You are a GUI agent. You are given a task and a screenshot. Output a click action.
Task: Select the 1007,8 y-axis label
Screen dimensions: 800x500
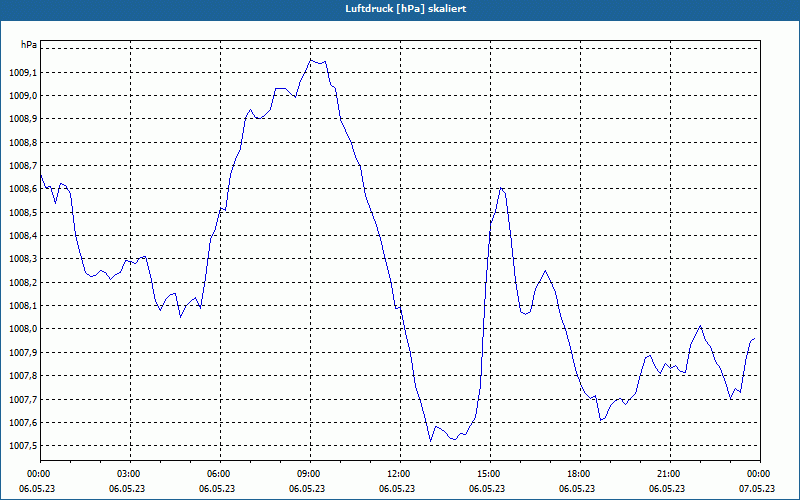pyautogui.click(x=23, y=376)
